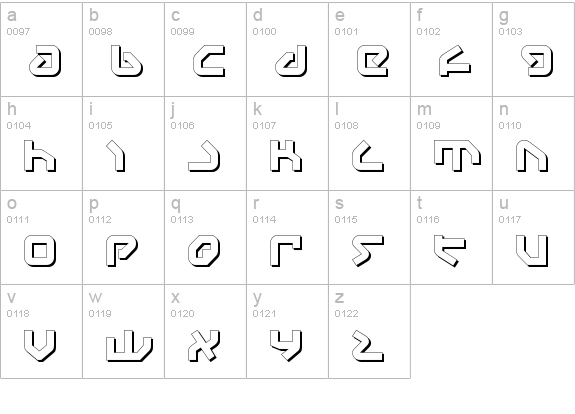Pick the glyph labeled k 0107
Viewport: 575px width, 414px height.
point(288,143)
